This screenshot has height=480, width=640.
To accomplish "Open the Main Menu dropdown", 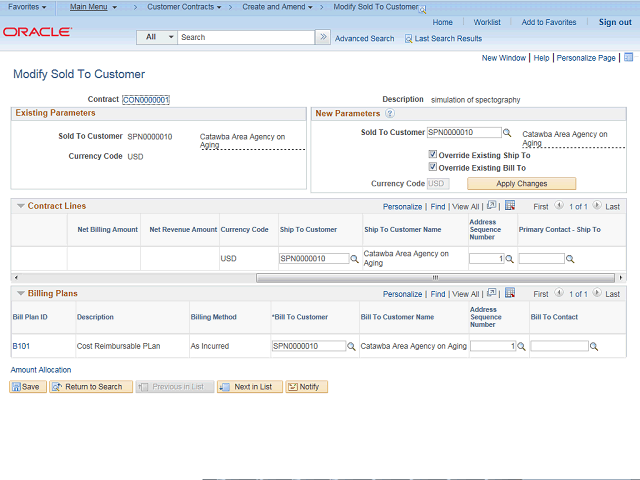I will 93,7.
